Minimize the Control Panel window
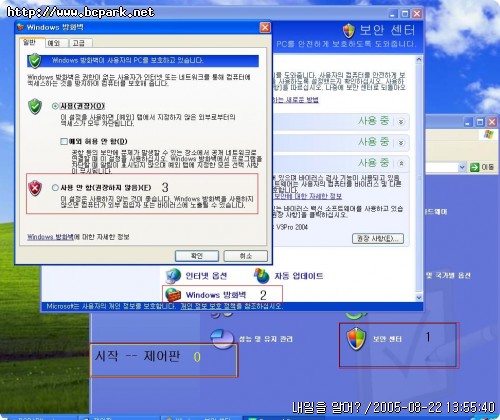The height and width of the screenshot is (420, 500). tap(468, 122)
